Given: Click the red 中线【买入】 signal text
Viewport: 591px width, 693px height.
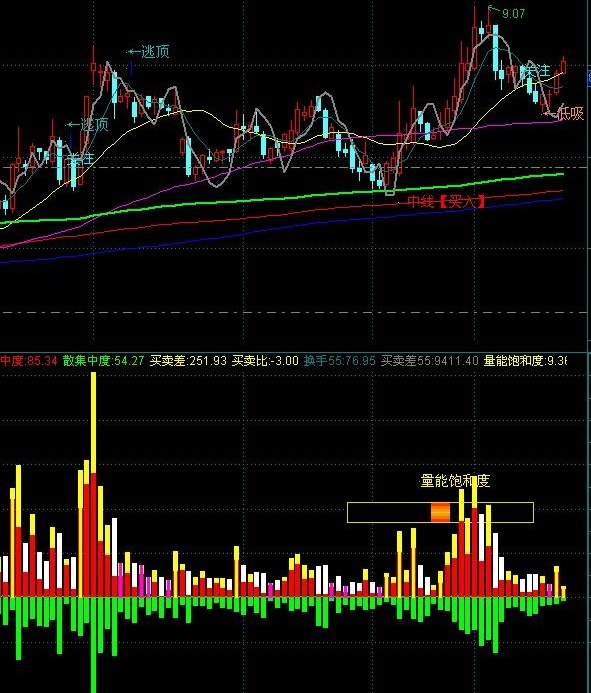Looking at the screenshot, I should (x=446, y=202).
